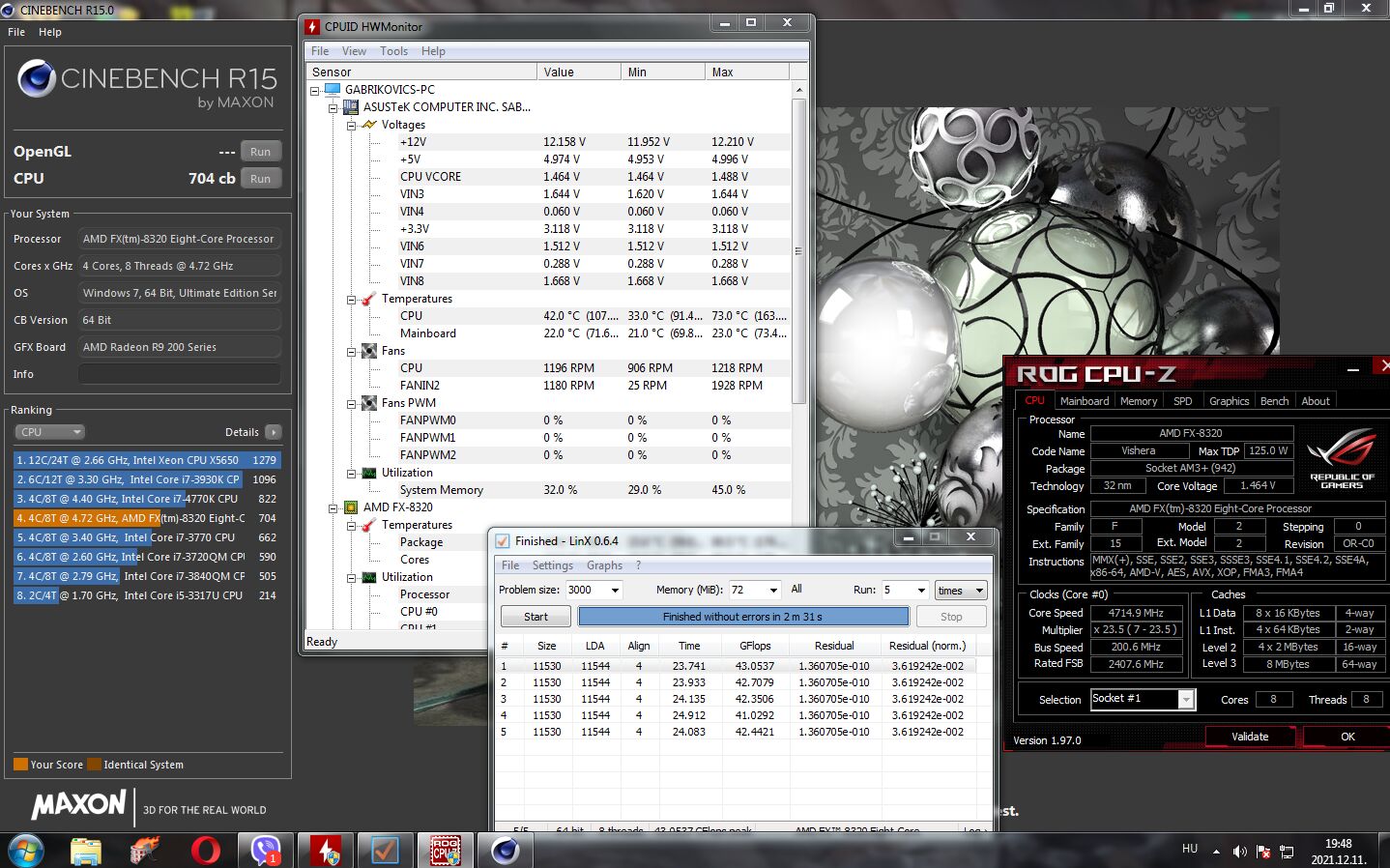
Task: Open the network tray icon
Action: pyautogui.click(x=1287, y=852)
